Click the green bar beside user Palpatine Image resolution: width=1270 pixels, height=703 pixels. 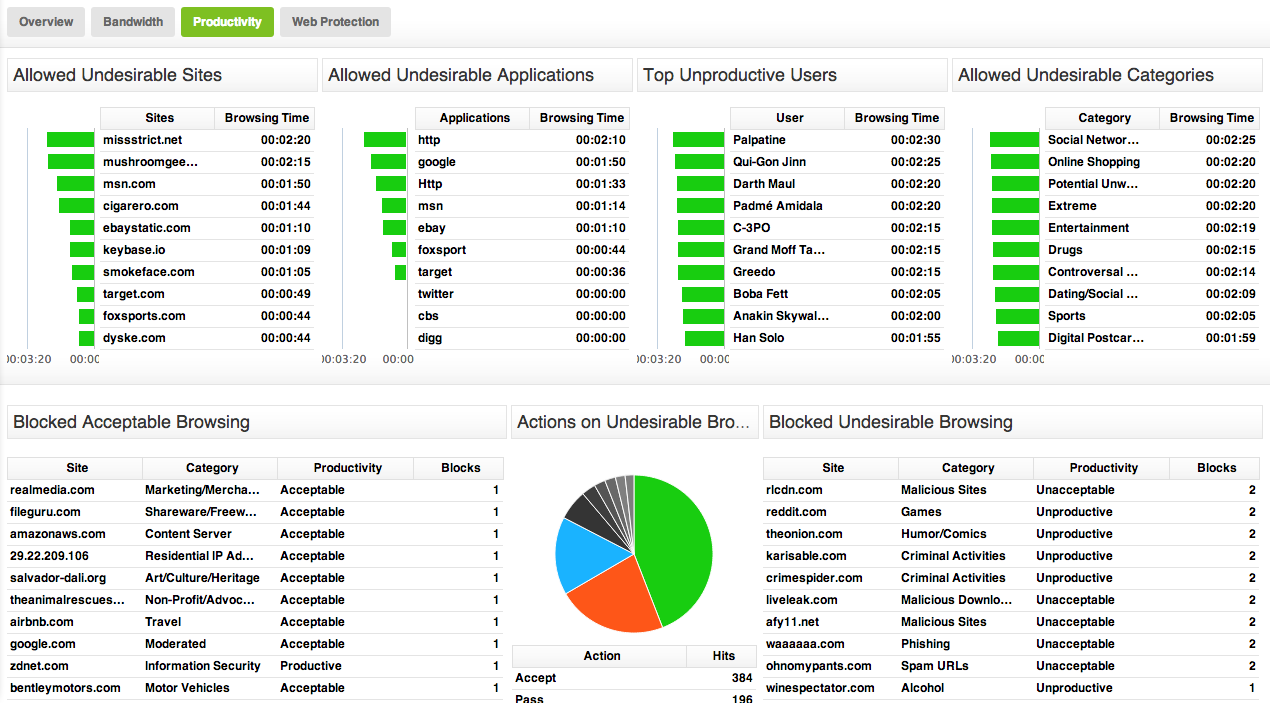coord(701,140)
